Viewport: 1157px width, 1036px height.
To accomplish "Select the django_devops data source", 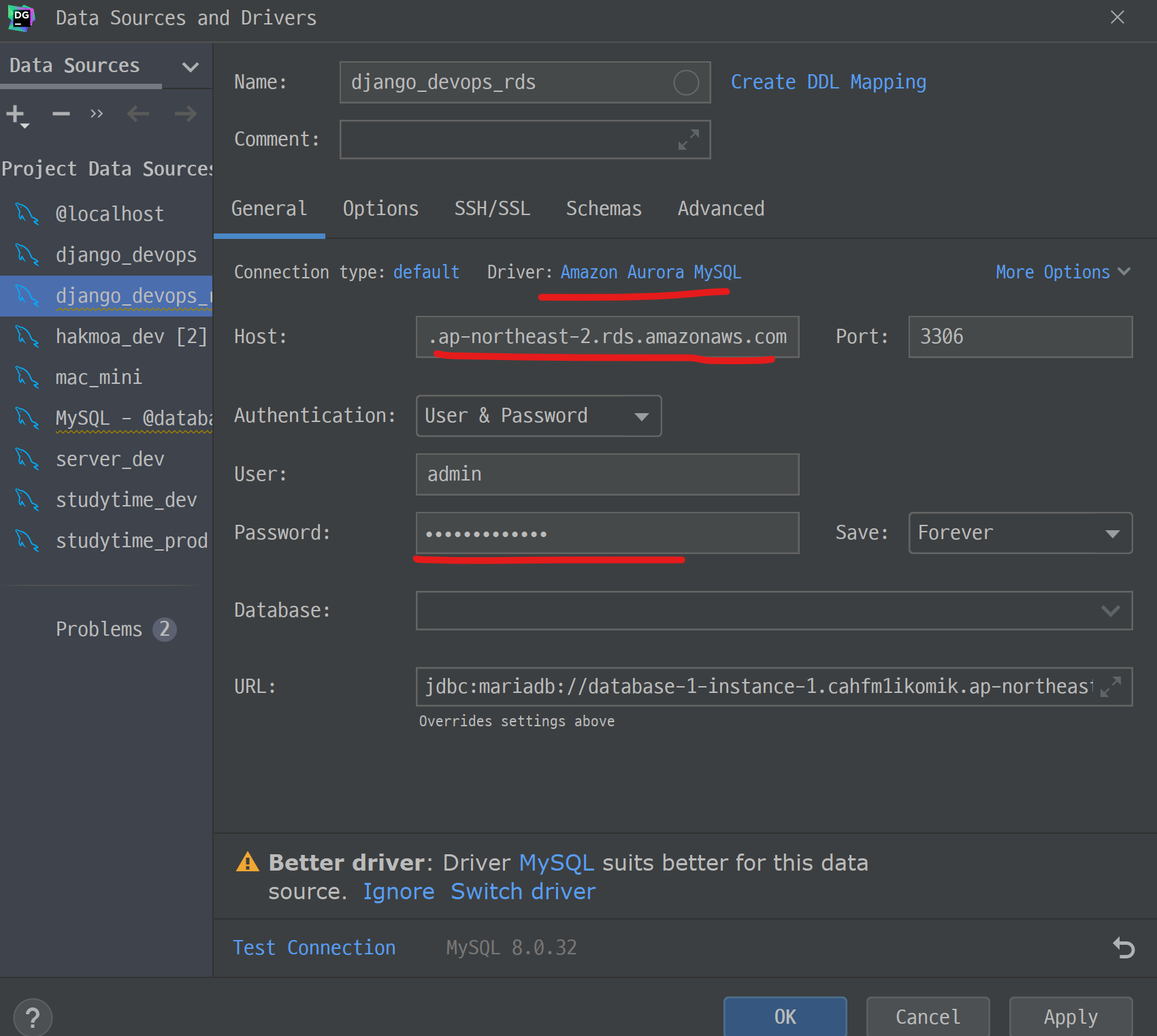I will click(x=106, y=255).
